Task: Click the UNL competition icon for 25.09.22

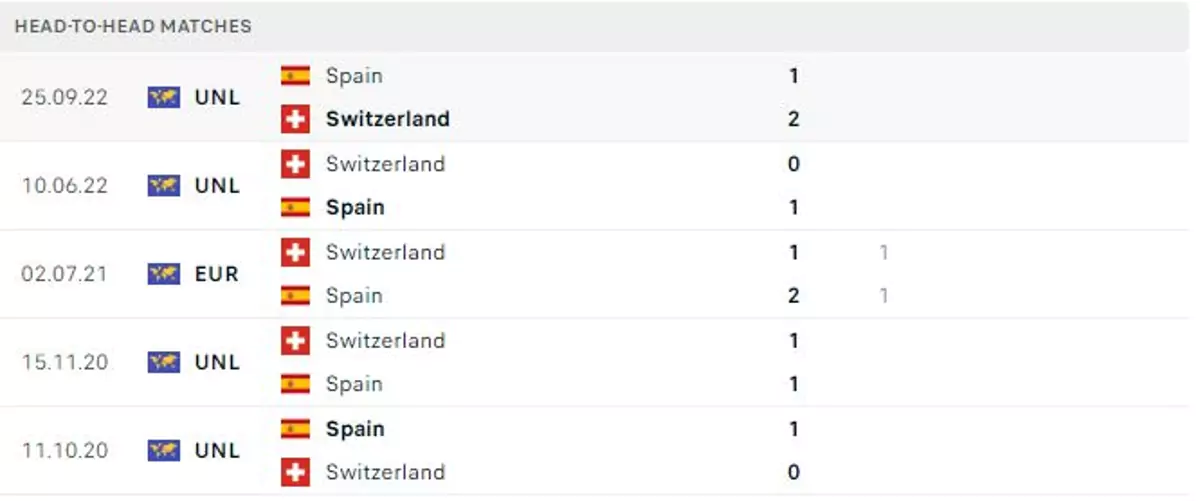Action: [164, 98]
